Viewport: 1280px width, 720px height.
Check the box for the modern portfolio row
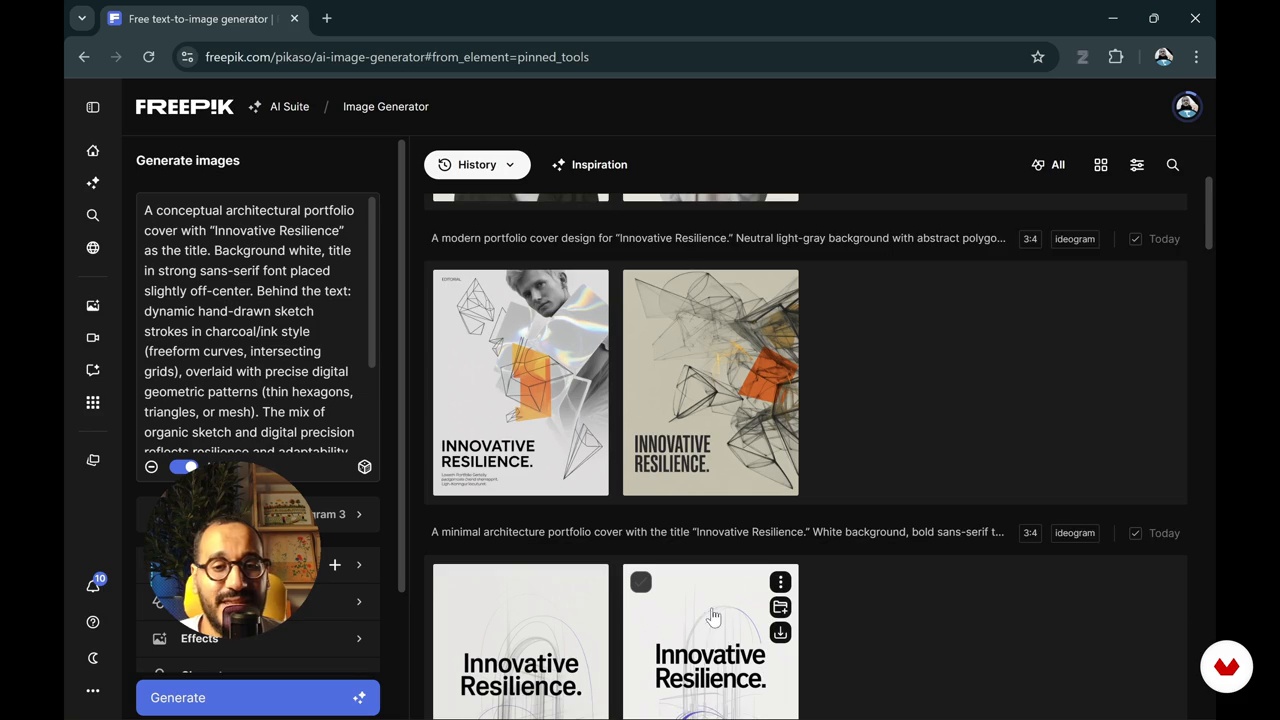click(1135, 239)
